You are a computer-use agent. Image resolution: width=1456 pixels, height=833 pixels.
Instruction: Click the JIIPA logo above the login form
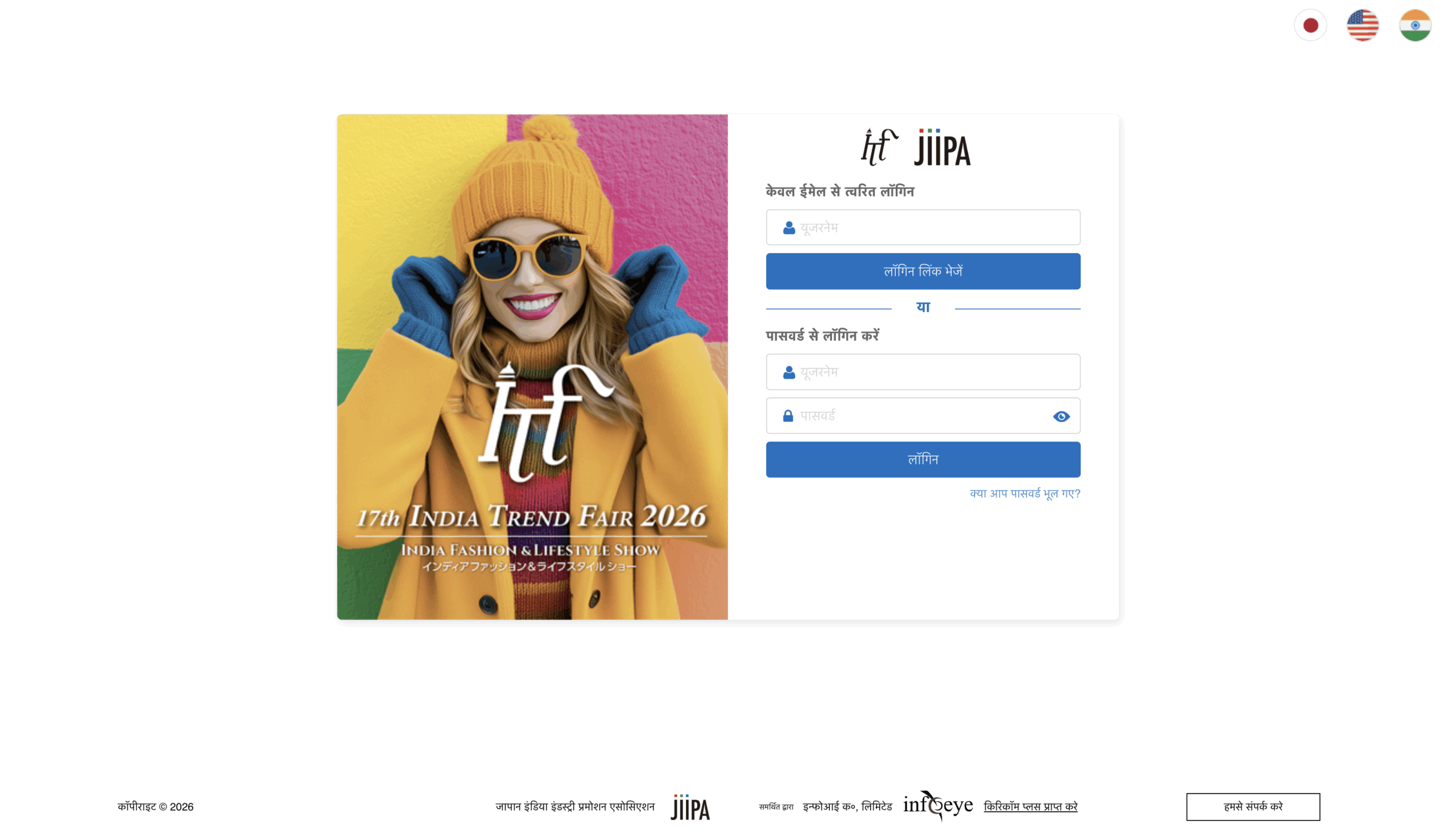tap(942, 147)
